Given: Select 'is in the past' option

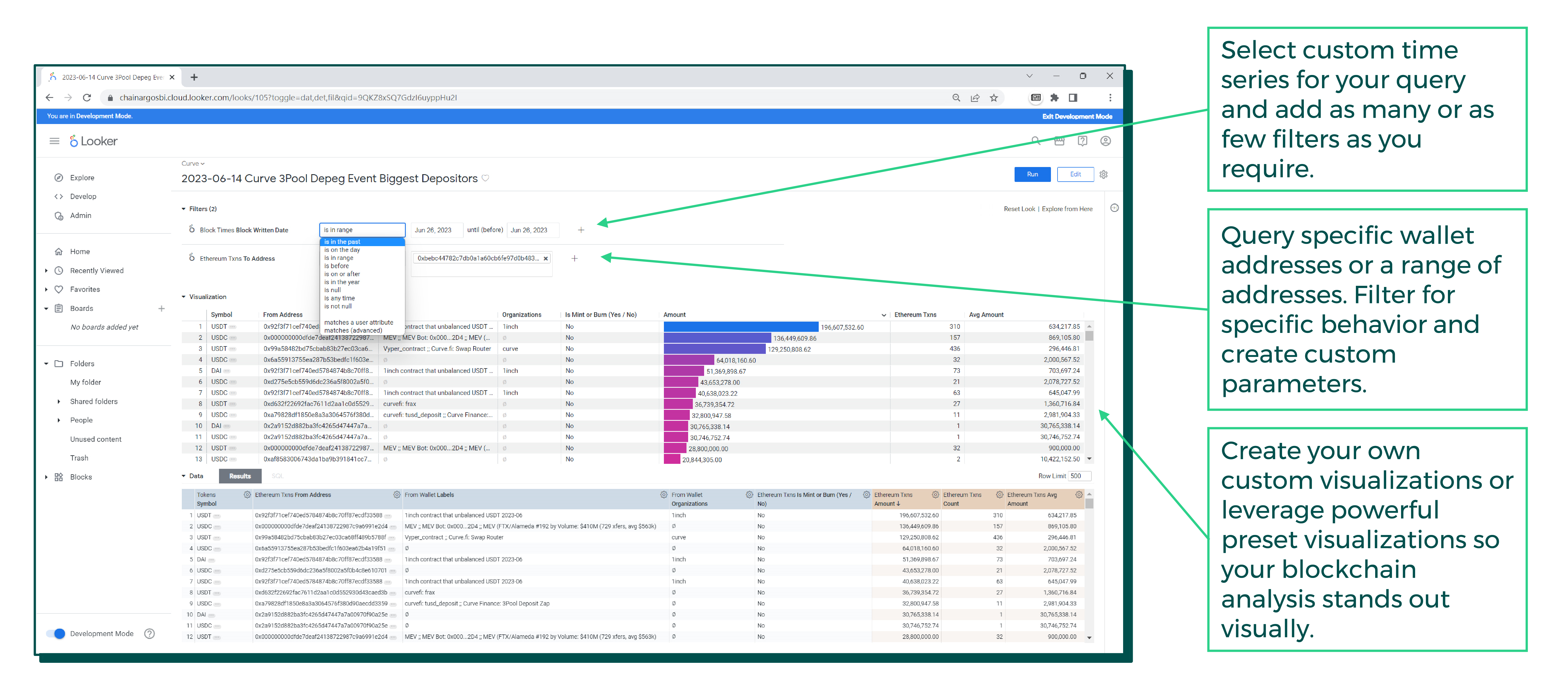Looking at the screenshot, I should click(x=362, y=242).
